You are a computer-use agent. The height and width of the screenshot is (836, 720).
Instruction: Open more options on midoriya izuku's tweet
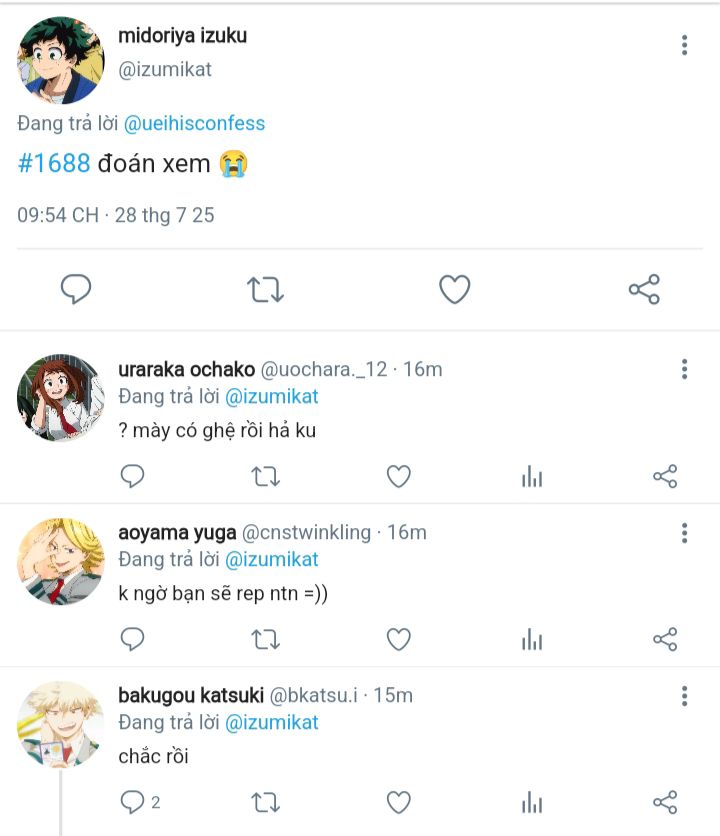click(684, 45)
